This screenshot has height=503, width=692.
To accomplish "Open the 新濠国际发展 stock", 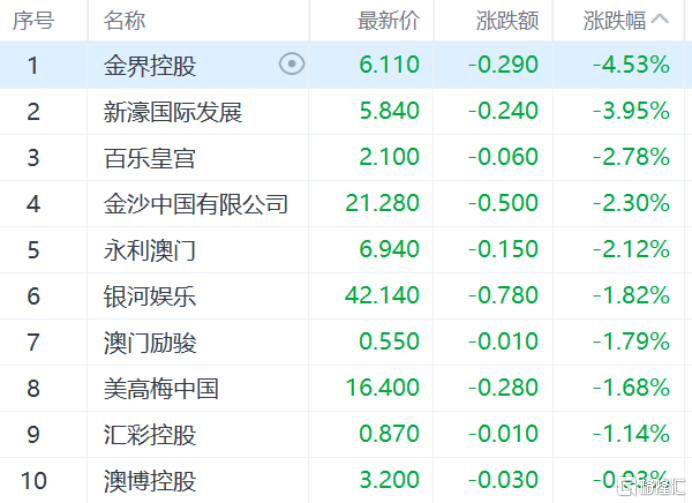I will click(173, 112).
